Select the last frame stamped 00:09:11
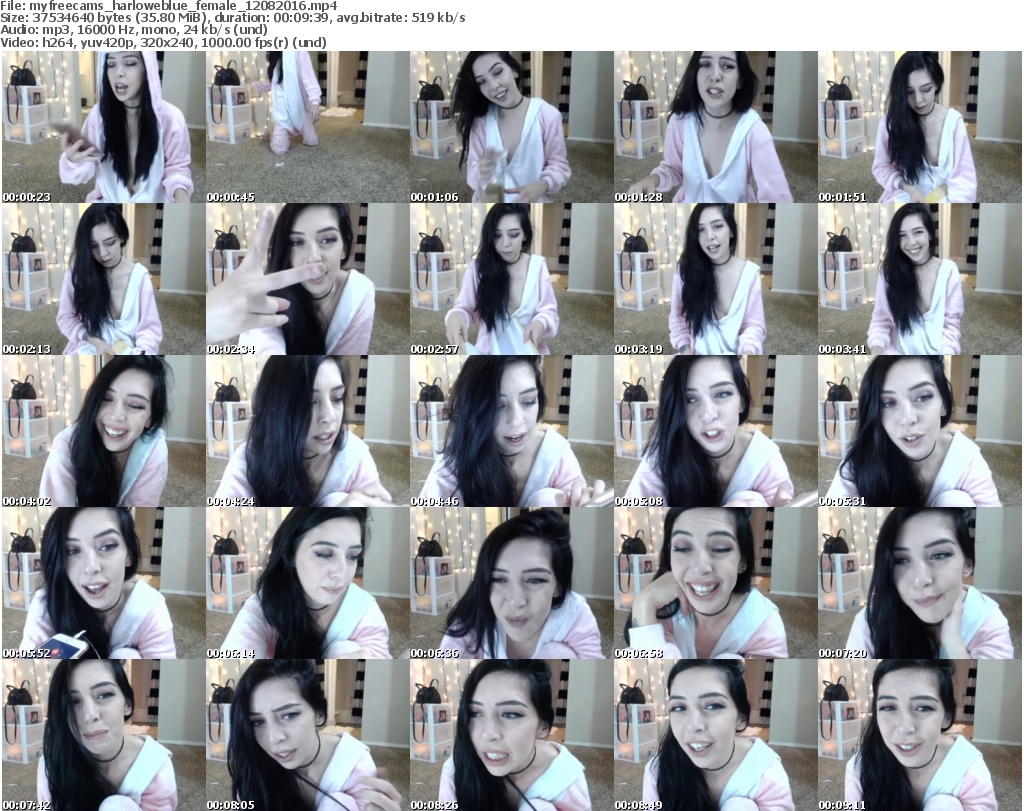 point(920,735)
